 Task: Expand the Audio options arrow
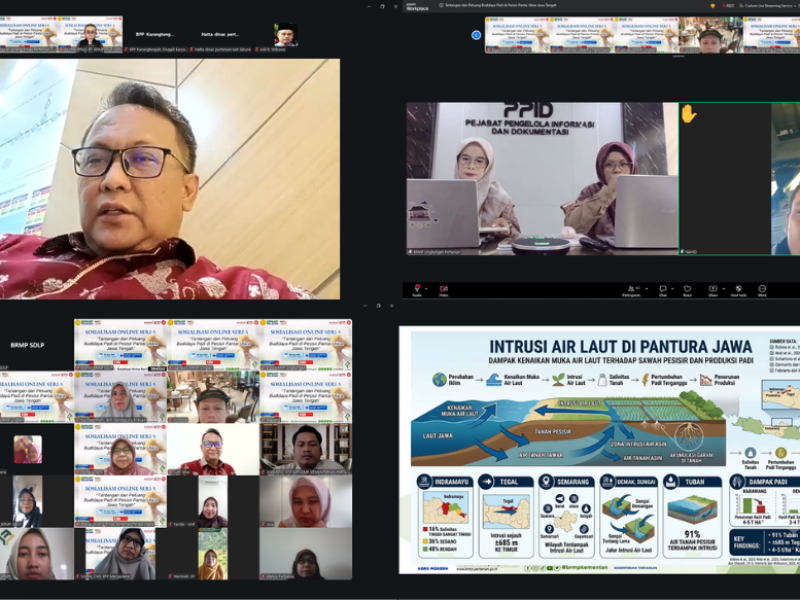[426, 289]
